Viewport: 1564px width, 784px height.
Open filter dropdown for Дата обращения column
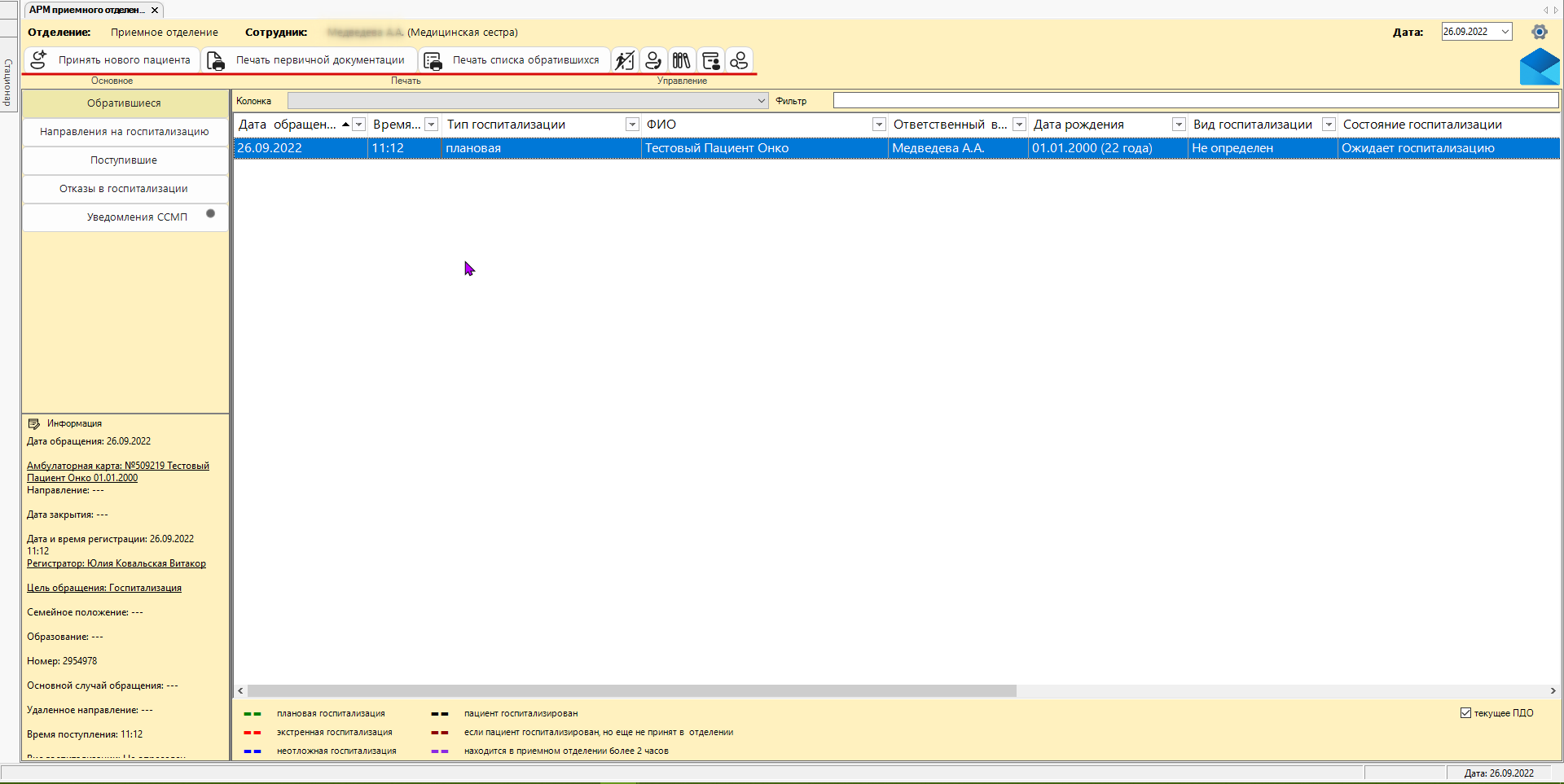(359, 125)
